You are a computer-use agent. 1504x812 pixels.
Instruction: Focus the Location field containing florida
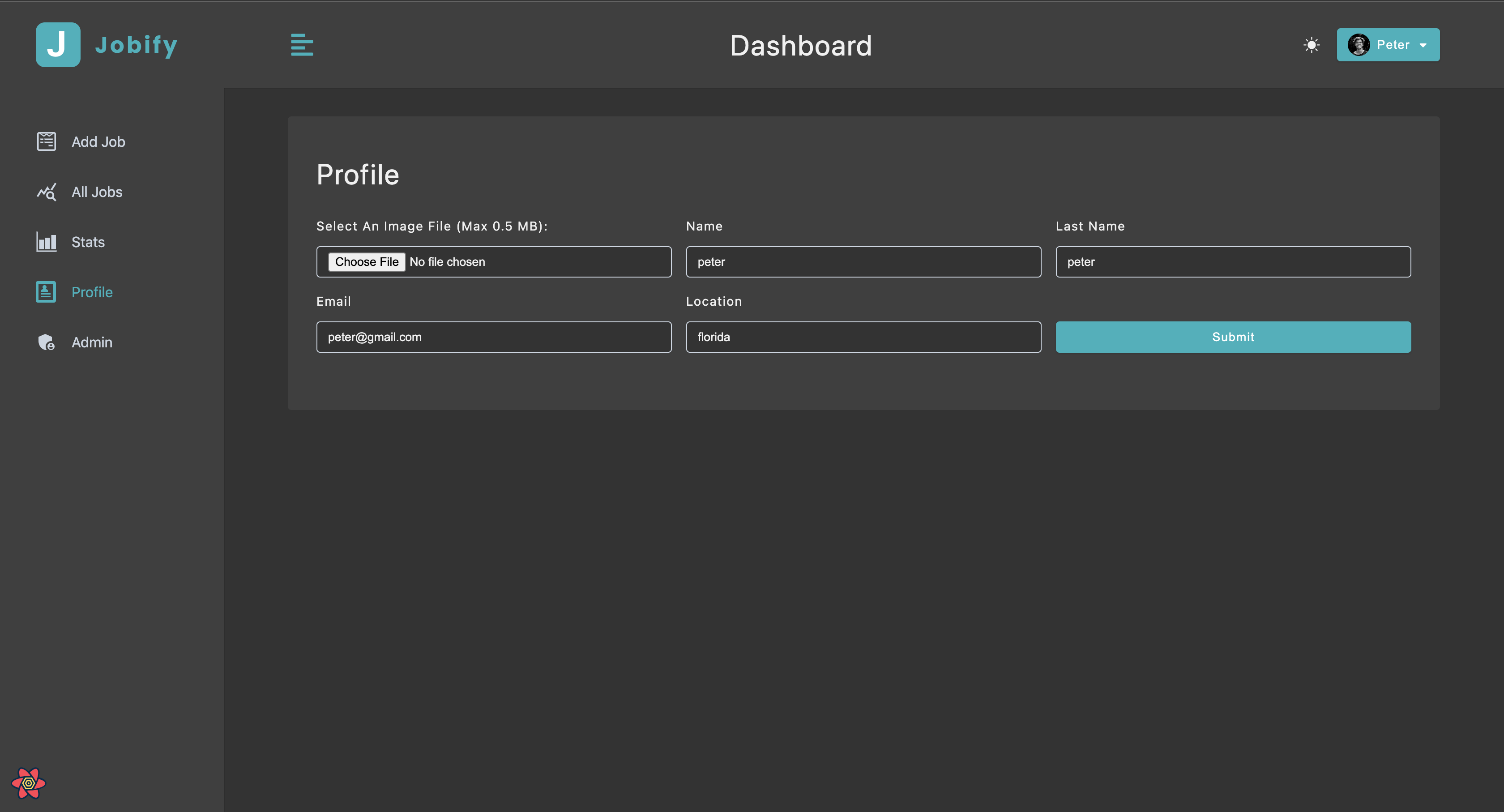click(x=863, y=337)
